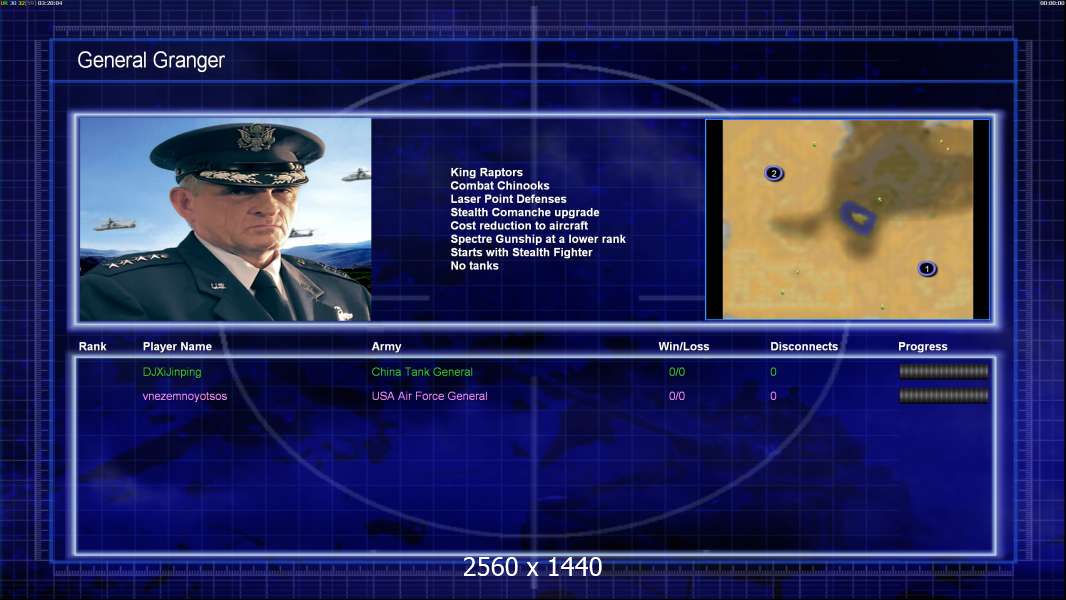
Task: Select player name vnezemnoyotsos
Action: coord(185,396)
